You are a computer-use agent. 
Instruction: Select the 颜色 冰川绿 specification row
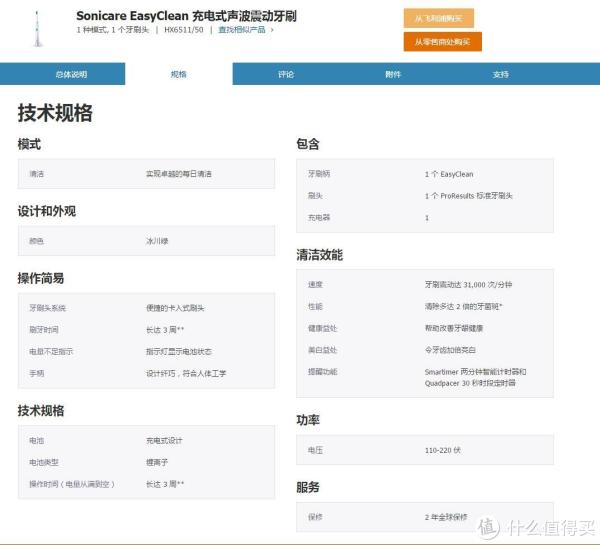pos(146,241)
